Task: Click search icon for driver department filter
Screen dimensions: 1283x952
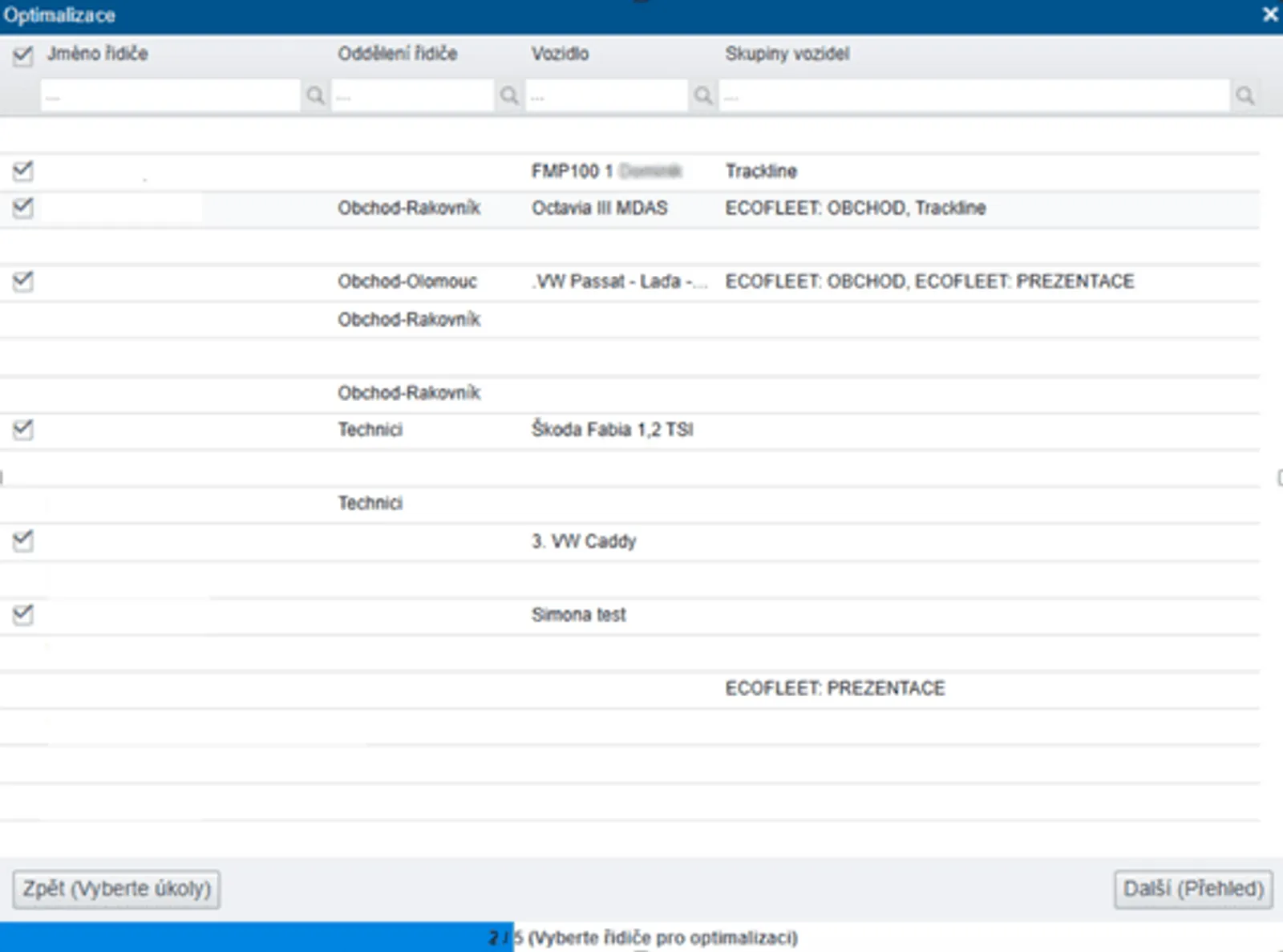Action: click(509, 96)
